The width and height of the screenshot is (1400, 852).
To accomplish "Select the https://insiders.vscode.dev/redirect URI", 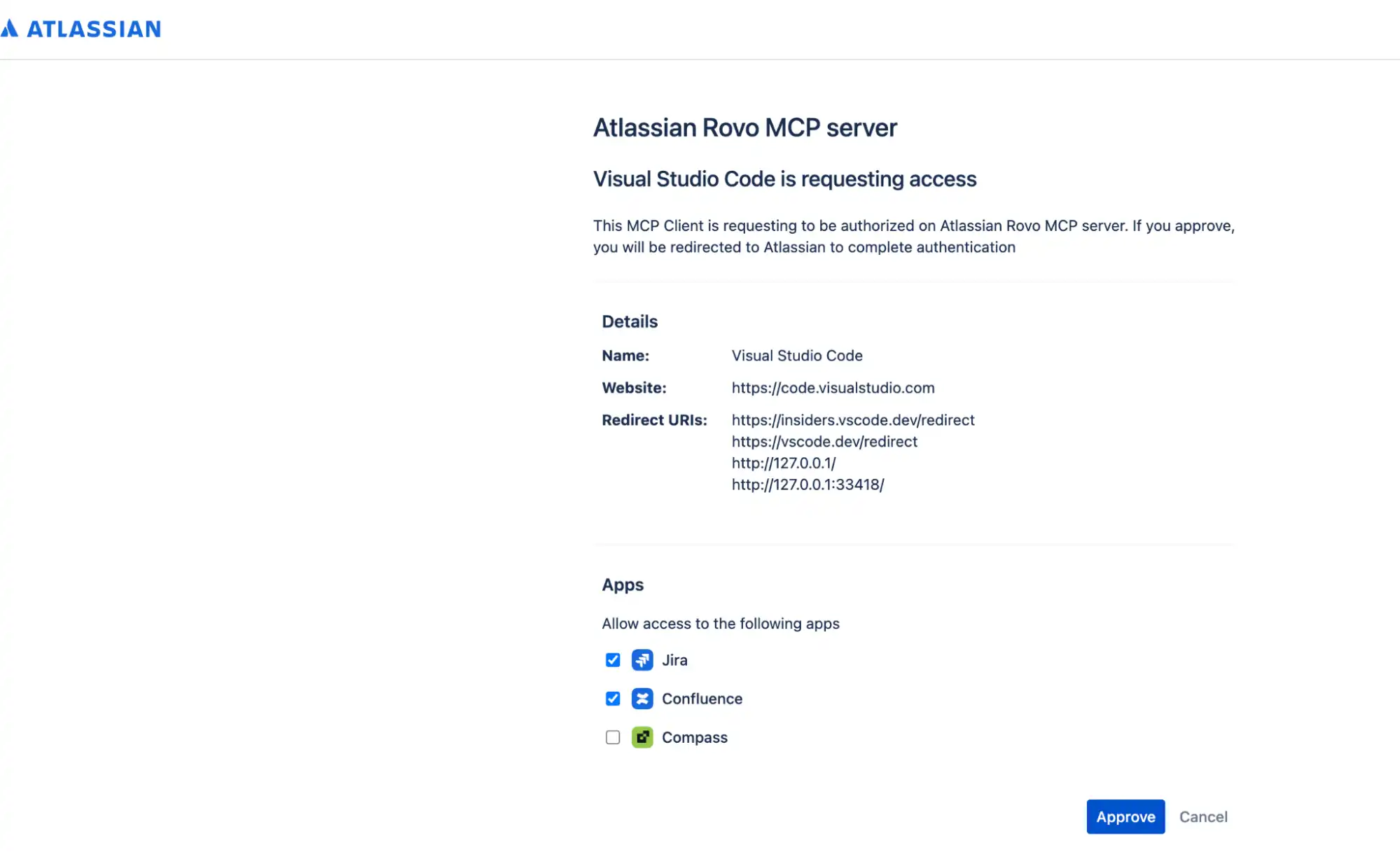I will click(x=853, y=420).
